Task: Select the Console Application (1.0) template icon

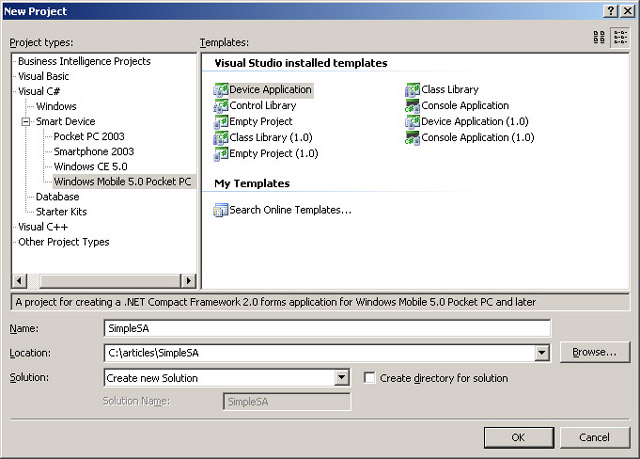Action: pyautogui.click(x=413, y=137)
